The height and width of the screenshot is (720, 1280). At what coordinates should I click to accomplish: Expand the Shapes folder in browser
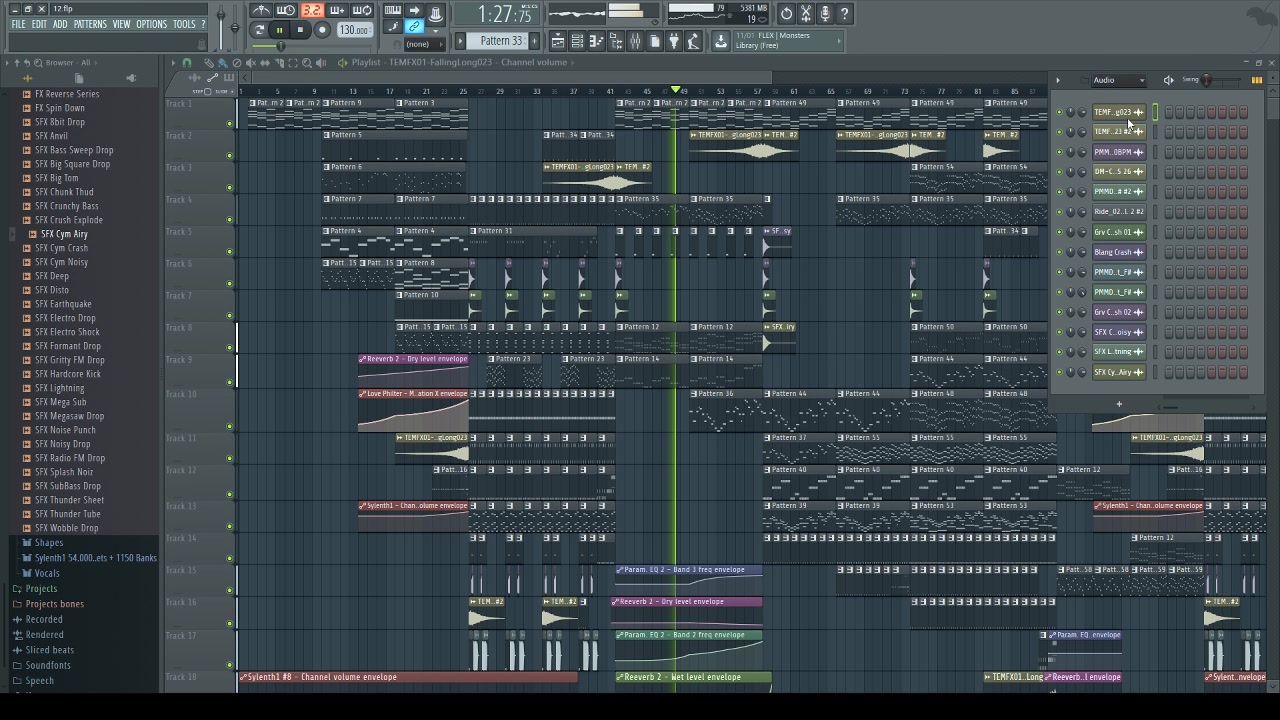pyautogui.click(x=49, y=543)
